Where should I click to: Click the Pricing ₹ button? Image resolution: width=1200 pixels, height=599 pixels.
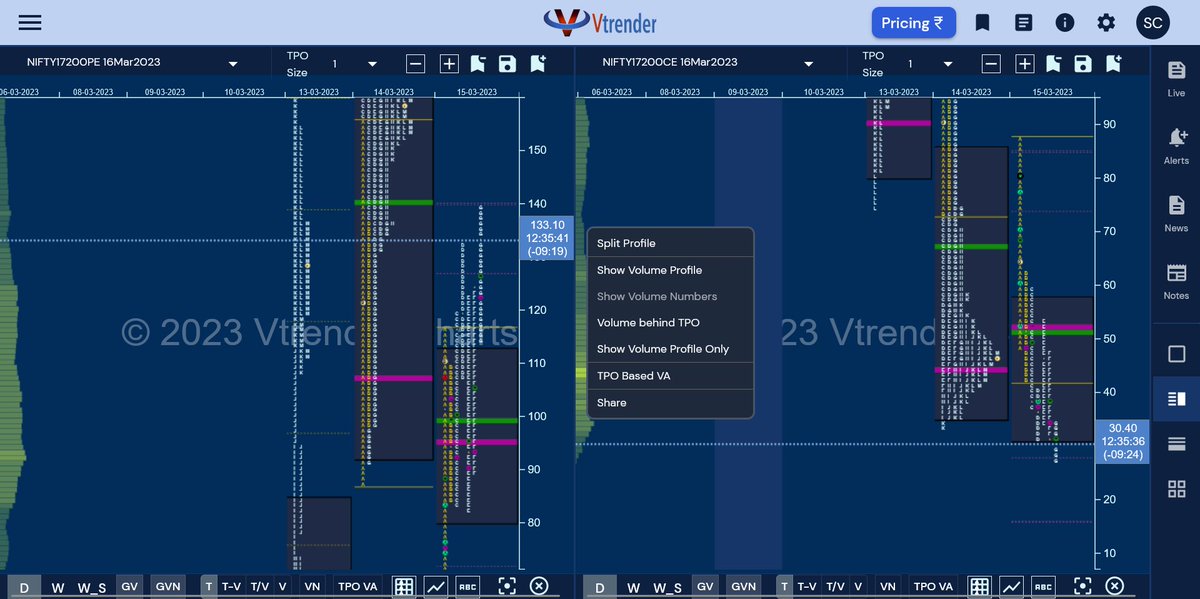(x=913, y=22)
